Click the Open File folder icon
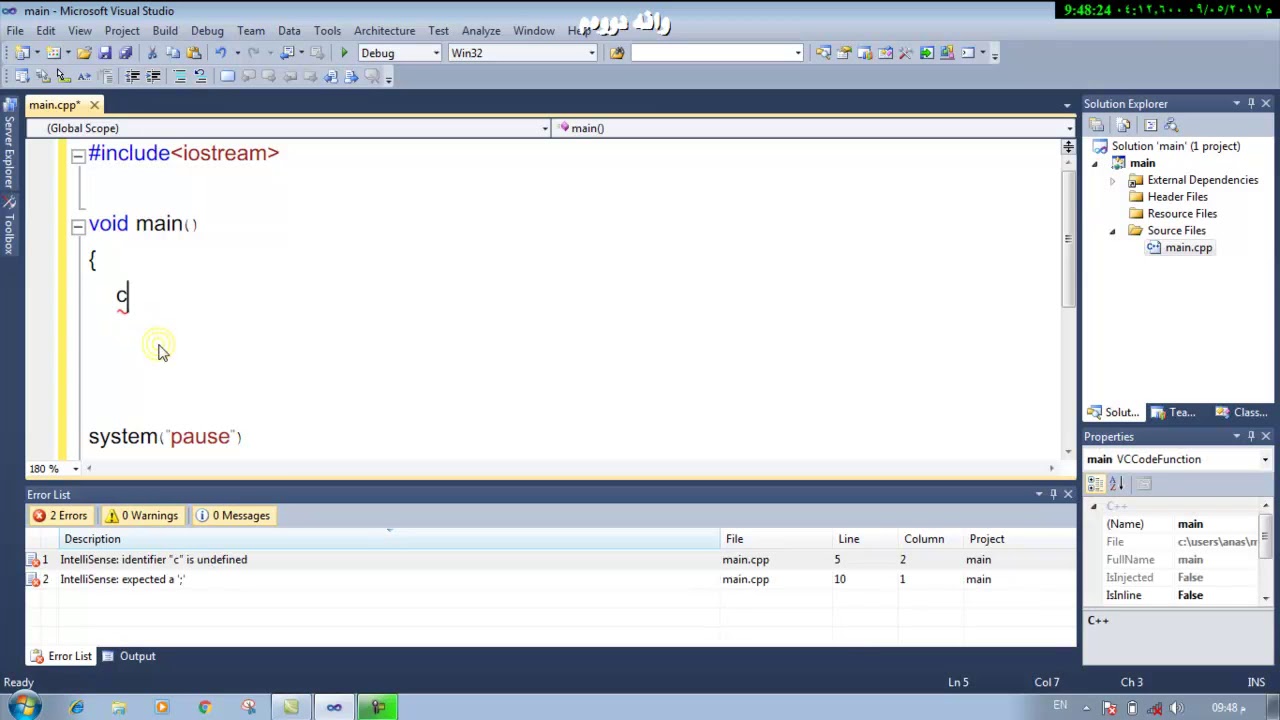 [x=84, y=53]
